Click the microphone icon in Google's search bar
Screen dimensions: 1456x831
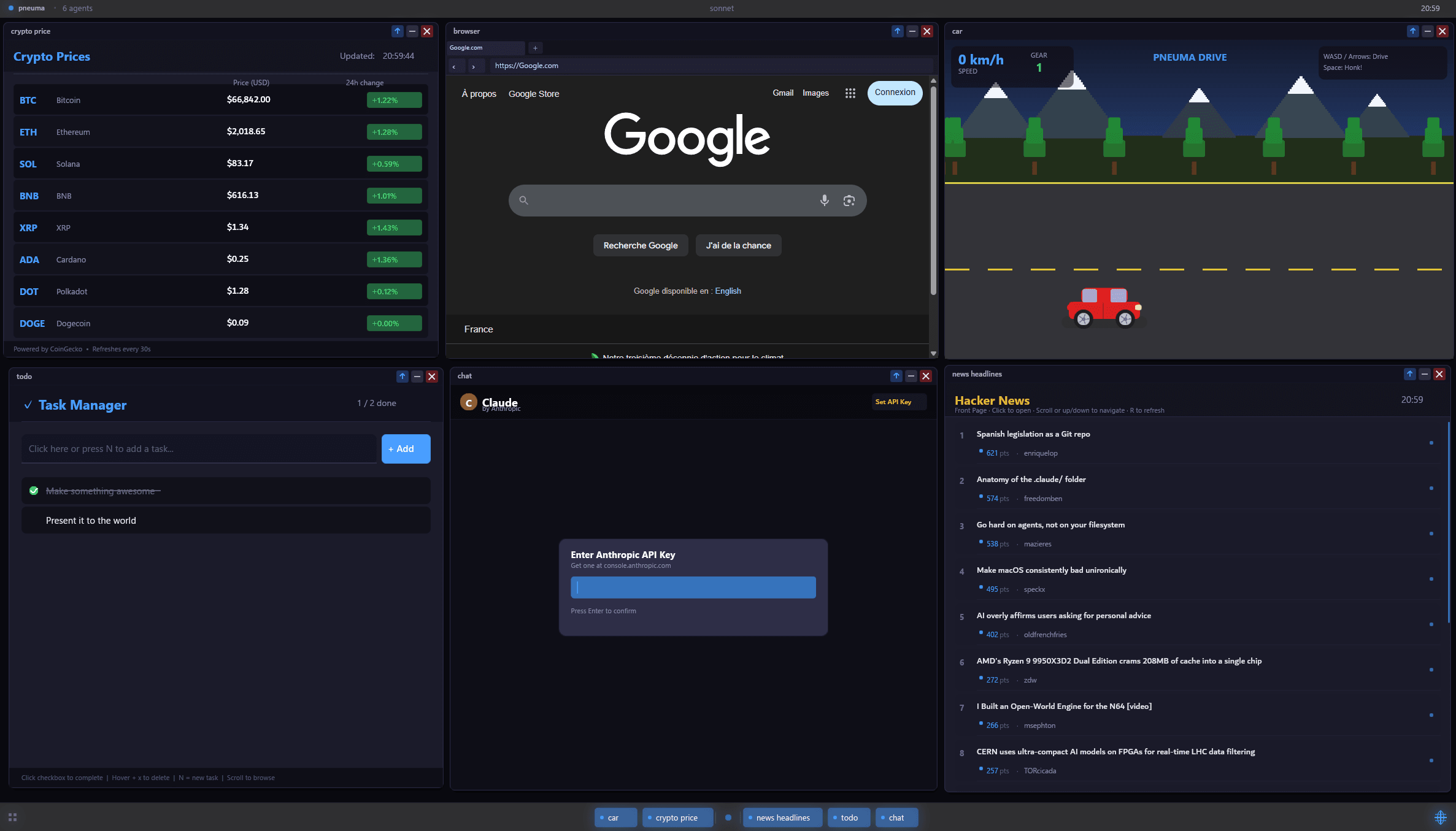tap(824, 200)
